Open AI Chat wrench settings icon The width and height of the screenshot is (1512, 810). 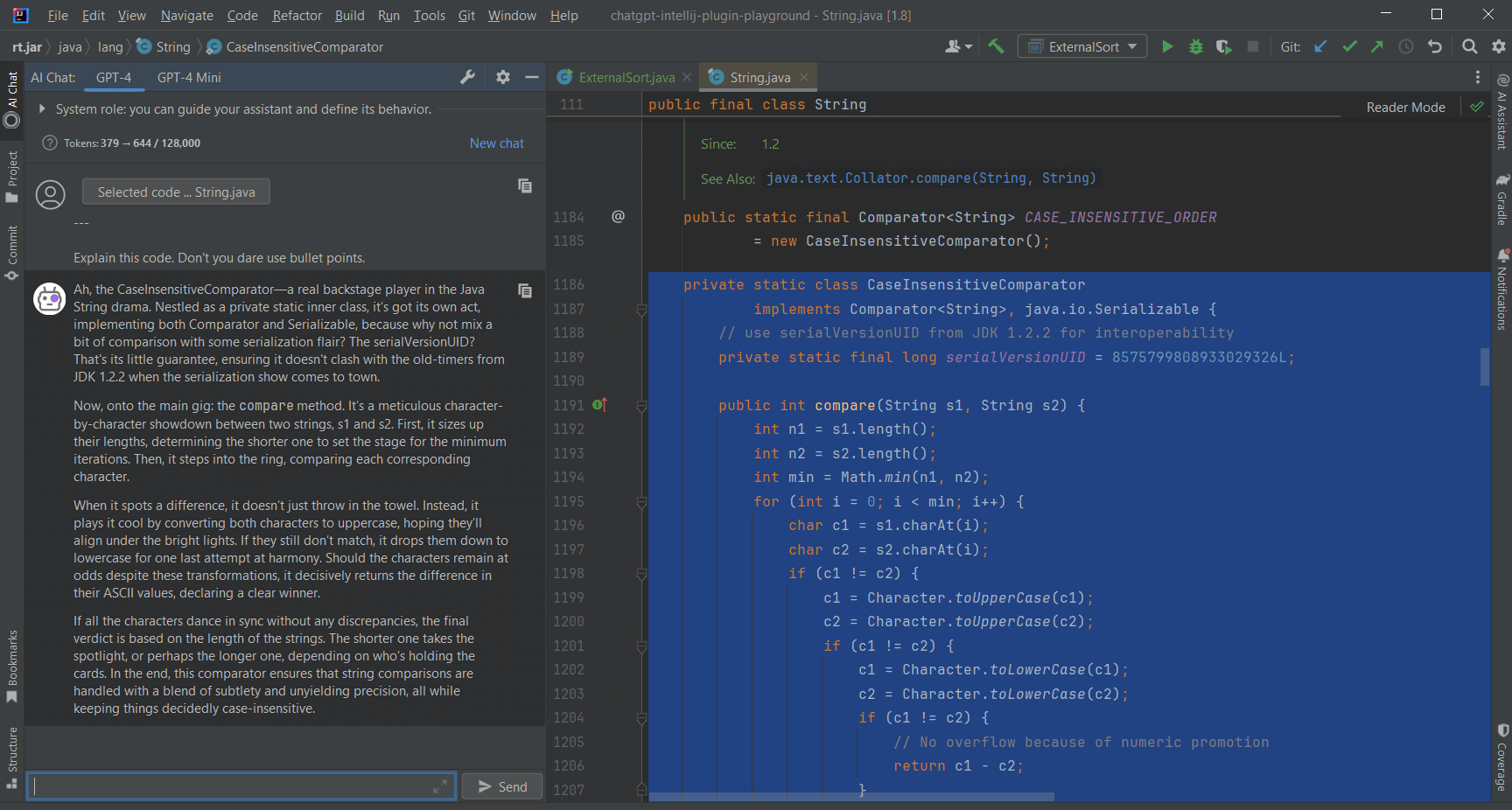tap(468, 77)
